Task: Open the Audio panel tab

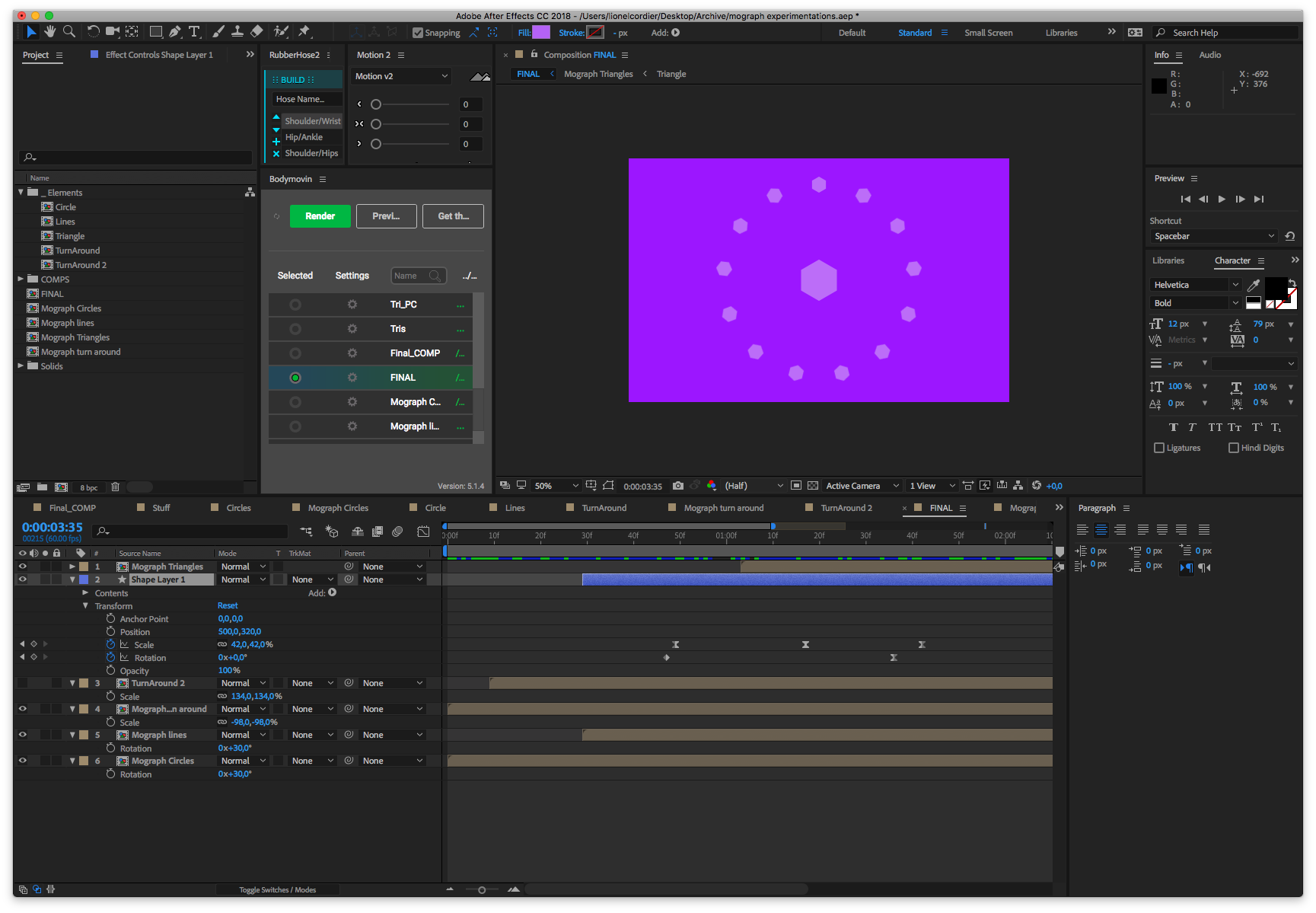Action: (x=1209, y=55)
